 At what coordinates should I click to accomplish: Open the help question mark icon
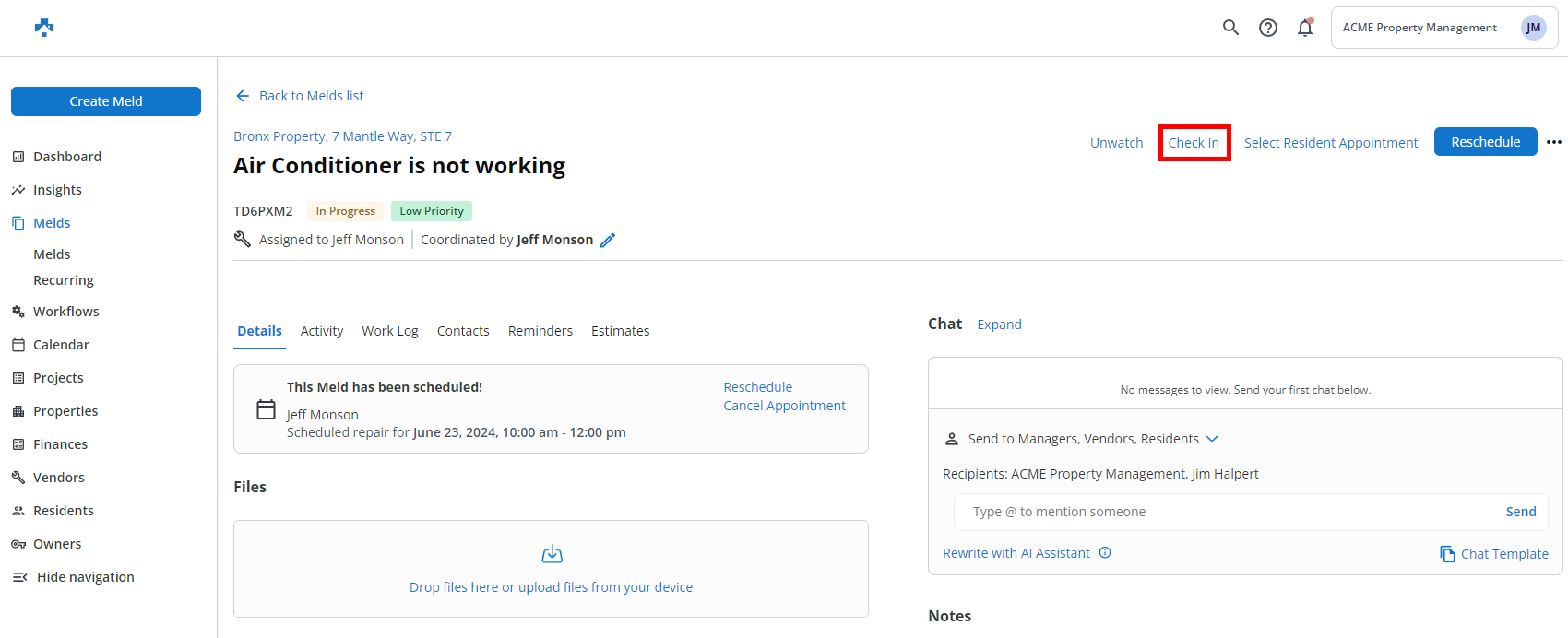(1268, 28)
